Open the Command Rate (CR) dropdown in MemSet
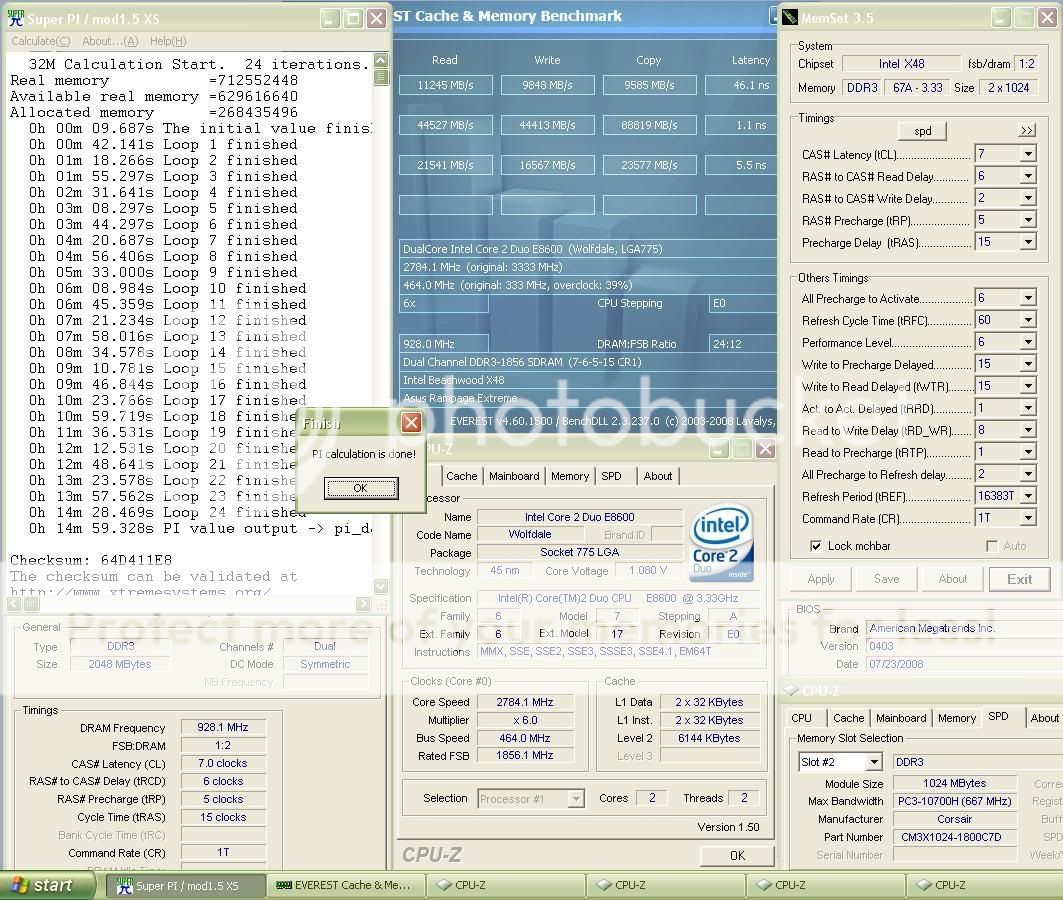 tap(1028, 518)
